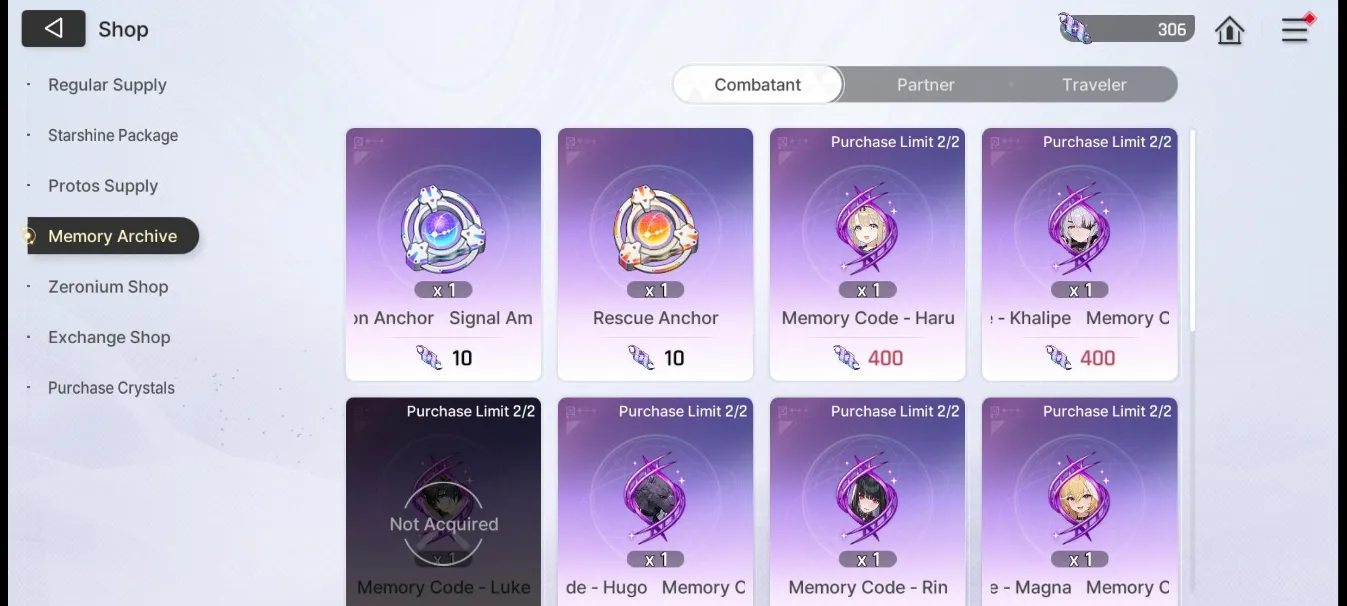The width and height of the screenshot is (1347, 606).
Task: Select the purple Signal Anchor item icon
Action: pos(443,231)
